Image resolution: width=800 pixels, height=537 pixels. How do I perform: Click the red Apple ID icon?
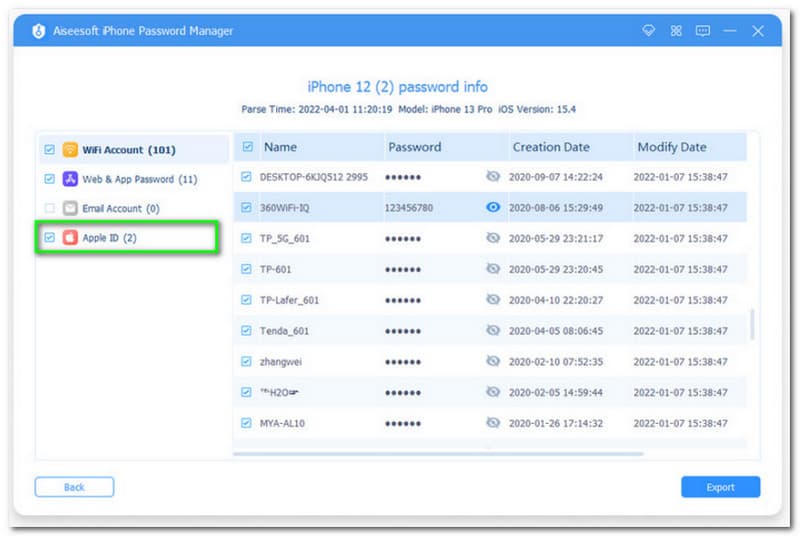[x=70, y=238]
